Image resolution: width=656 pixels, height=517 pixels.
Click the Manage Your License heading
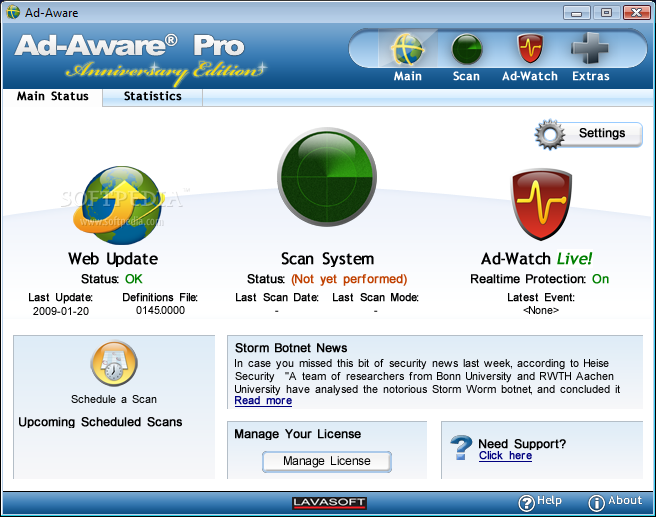[x=297, y=434]
